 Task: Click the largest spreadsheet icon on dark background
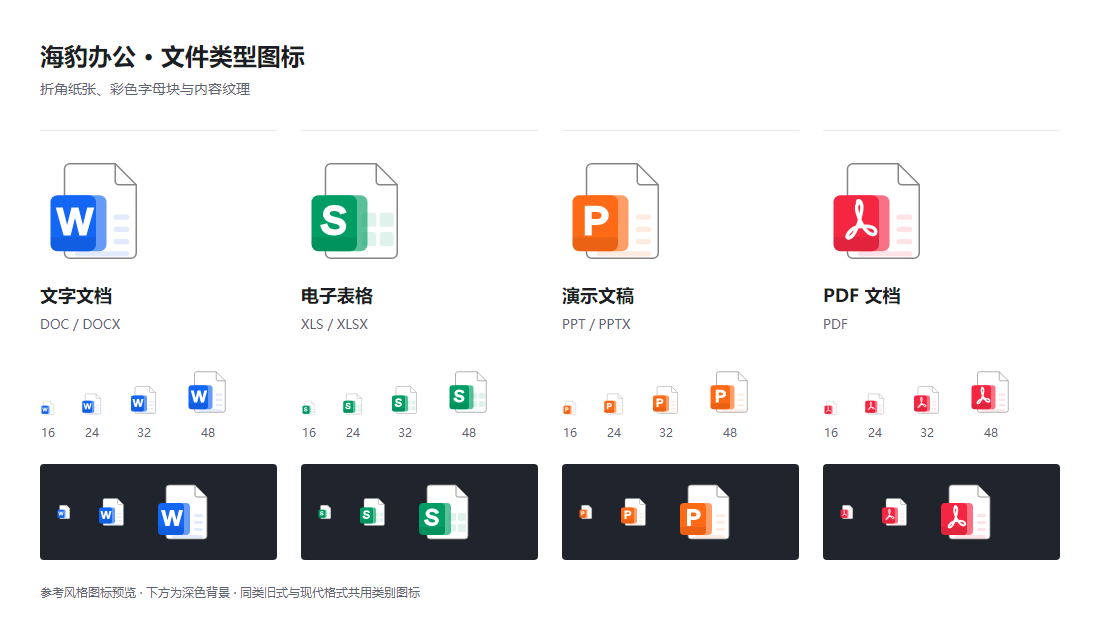(443, 512)
